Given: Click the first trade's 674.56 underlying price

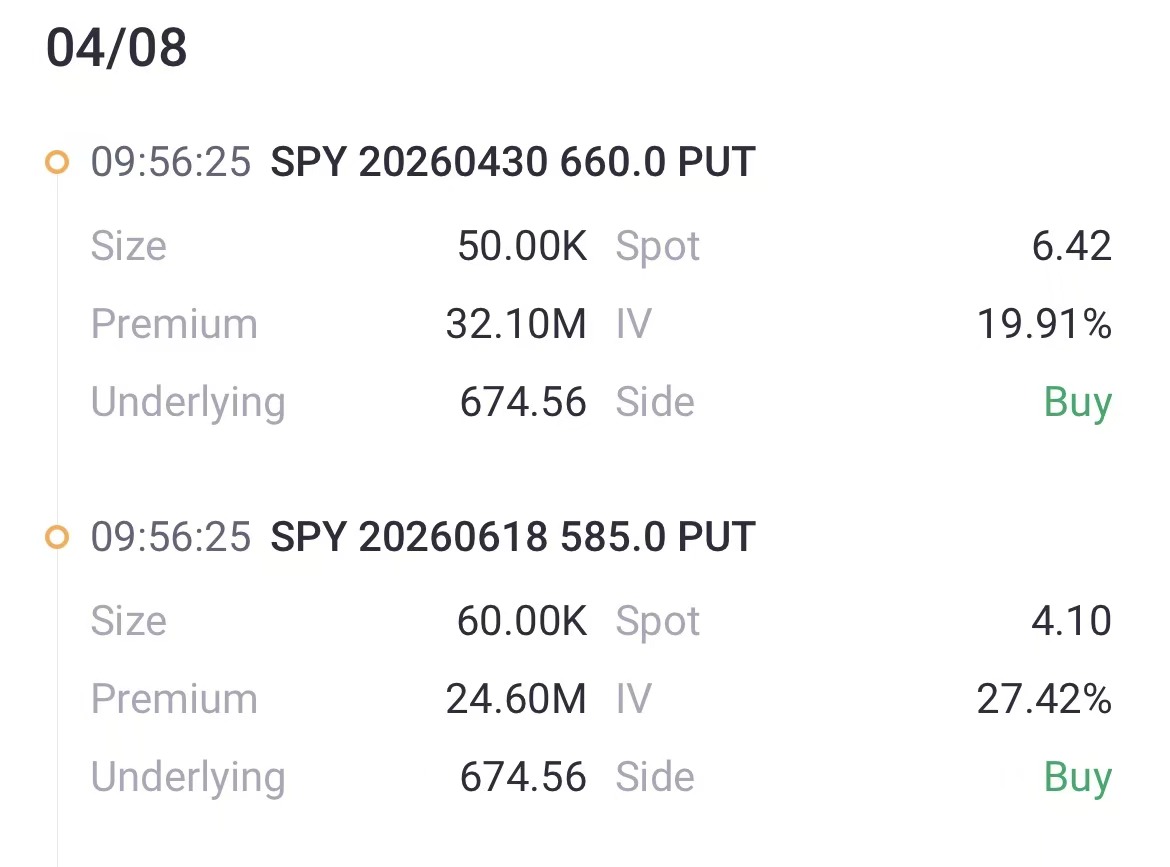Looking at the screenshot, I should pyautogui.click(x=523, y=402).
